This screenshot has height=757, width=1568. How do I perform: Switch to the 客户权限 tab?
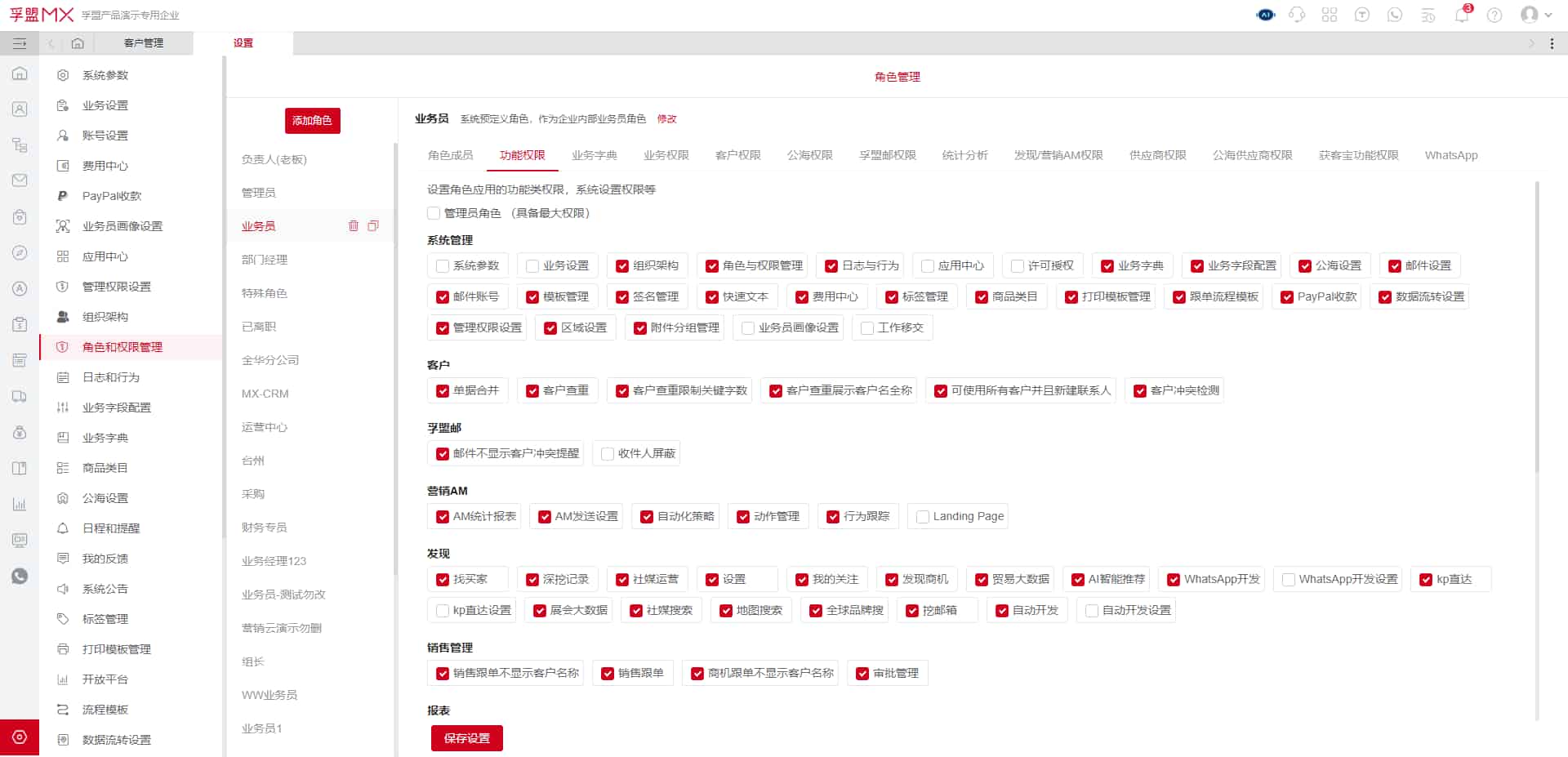tap(737, 155)
